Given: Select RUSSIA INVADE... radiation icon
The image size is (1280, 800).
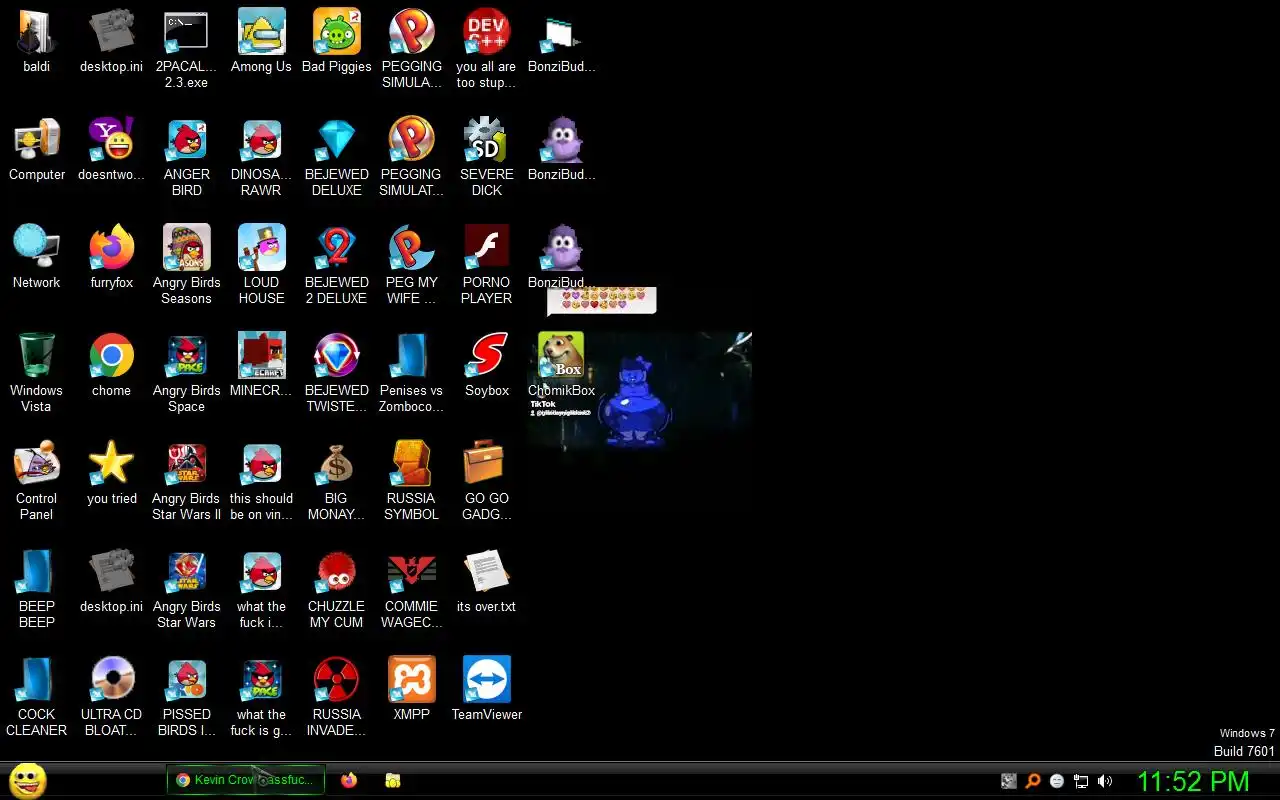Looking at the screenshot, I should [336, 680].
